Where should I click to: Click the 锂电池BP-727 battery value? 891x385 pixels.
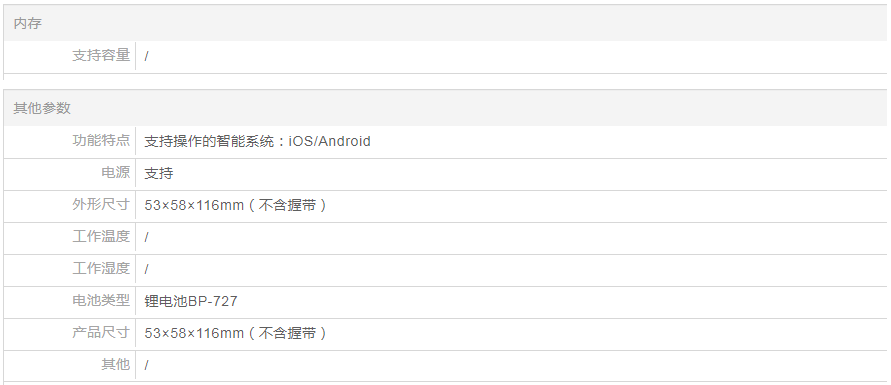coord(191,301)
